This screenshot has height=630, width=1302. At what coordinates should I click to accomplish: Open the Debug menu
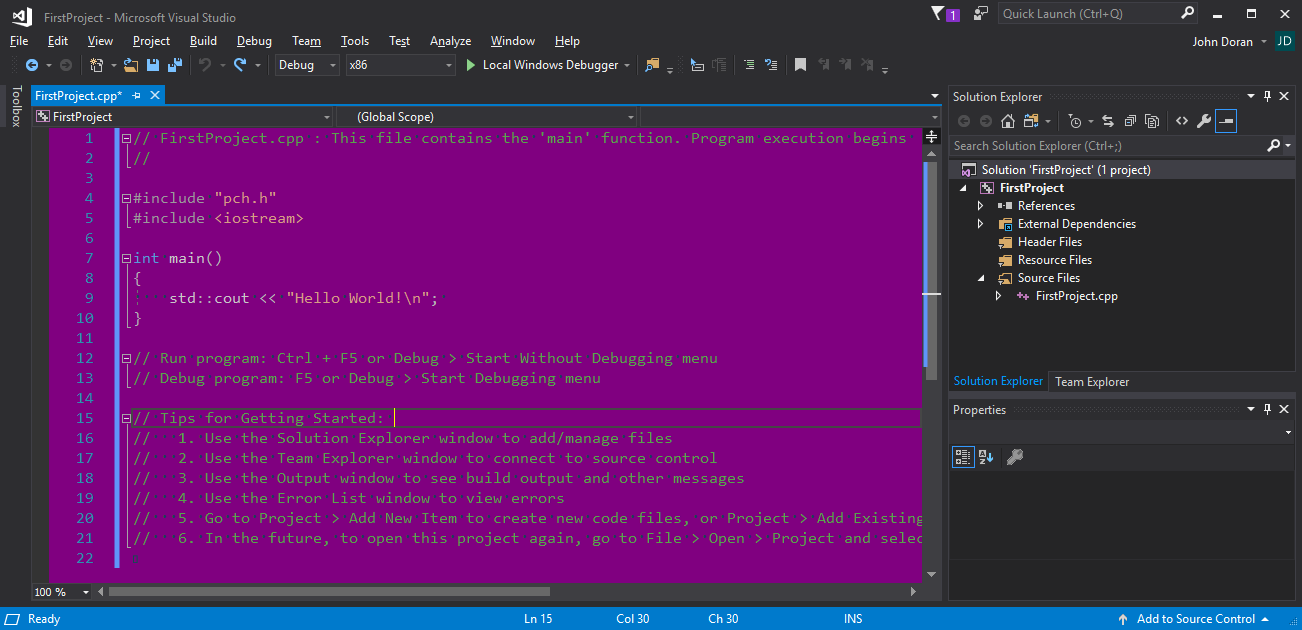tap(254, 41)
